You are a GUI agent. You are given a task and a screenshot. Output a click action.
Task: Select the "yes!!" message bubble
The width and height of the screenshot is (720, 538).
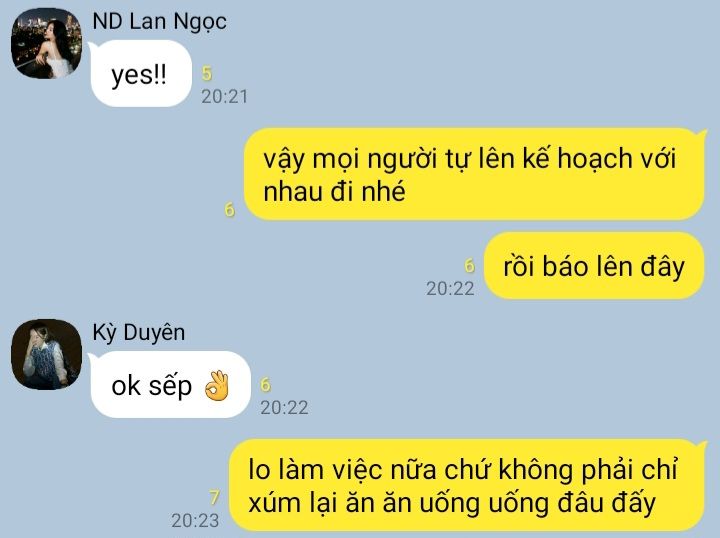[141, 73]
